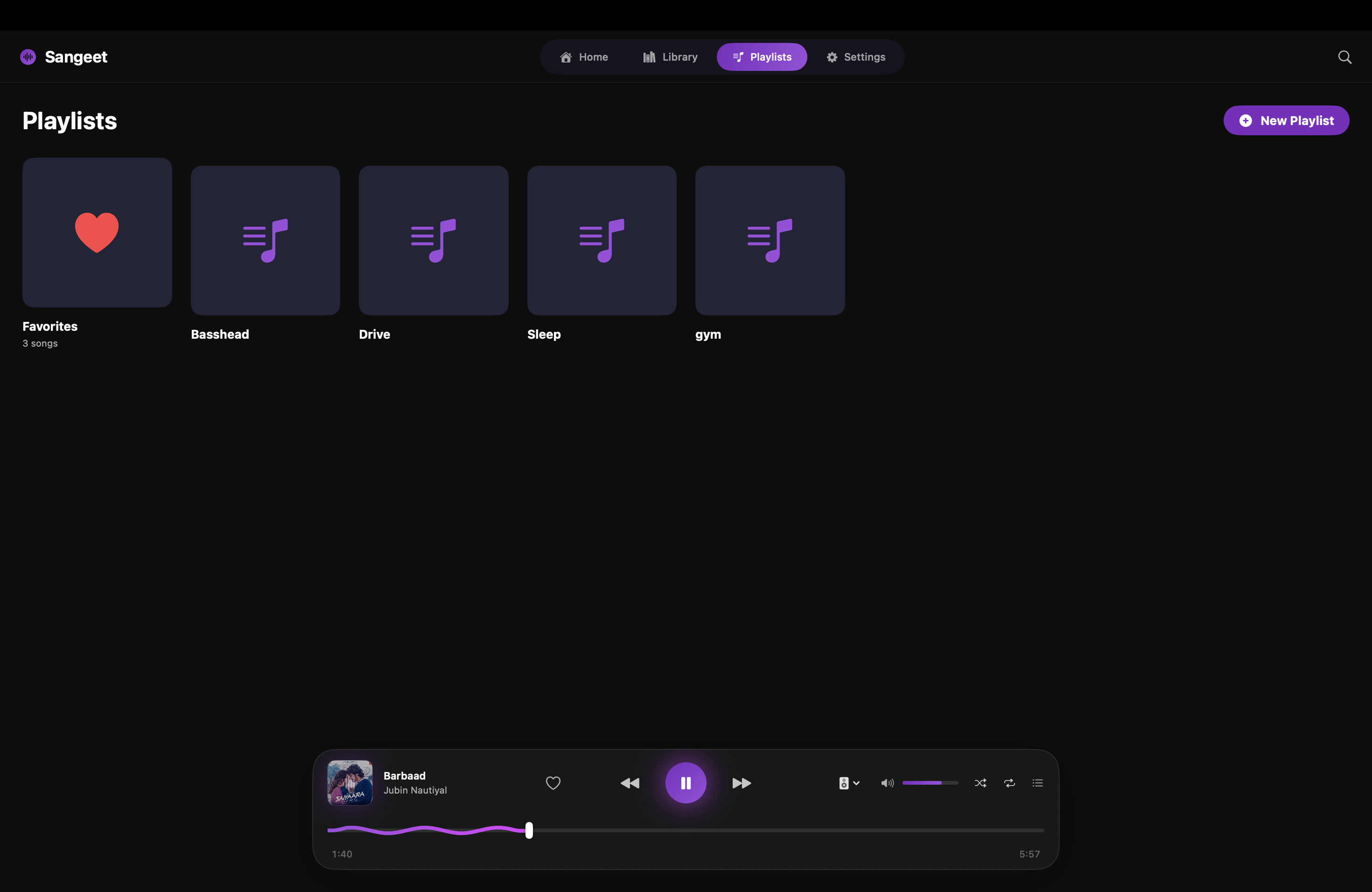Click the gym playlist title
Screen dimensions: 1372x892
pyautogui.click(x=708, y=335)
